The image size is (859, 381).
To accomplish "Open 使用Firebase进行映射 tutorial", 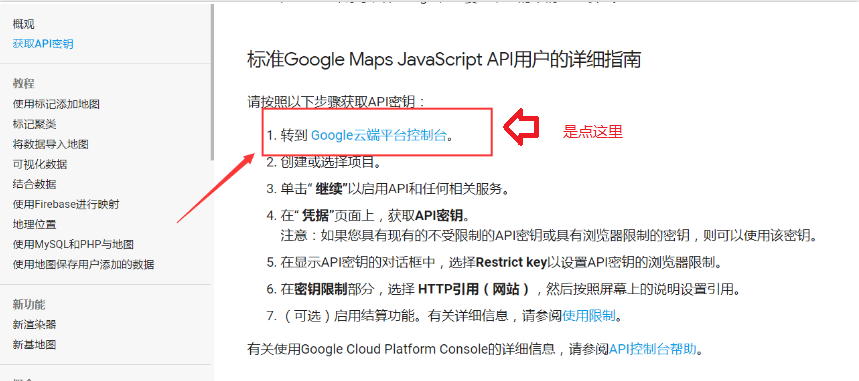I will click(66, 204).
